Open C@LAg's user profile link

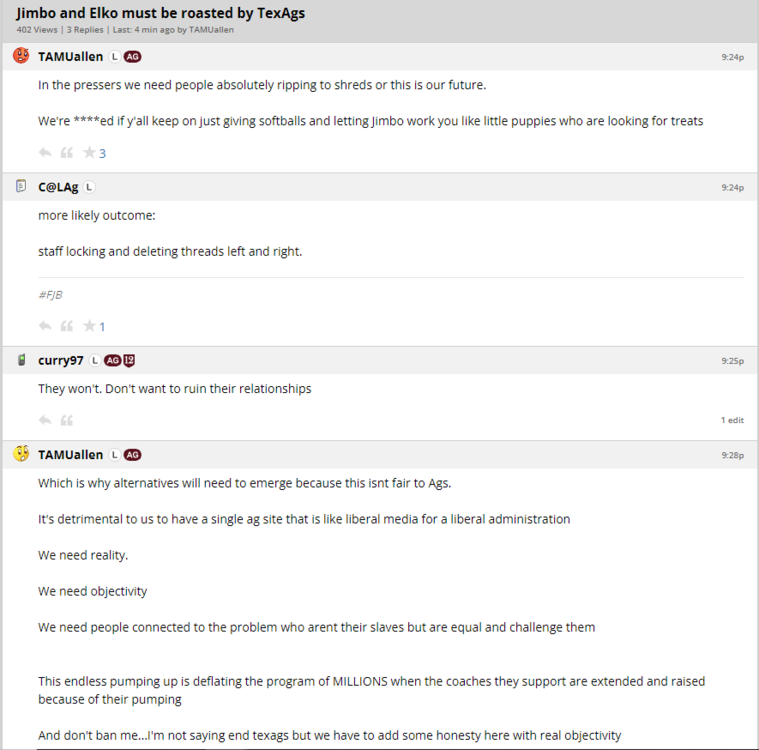(58, 187)
